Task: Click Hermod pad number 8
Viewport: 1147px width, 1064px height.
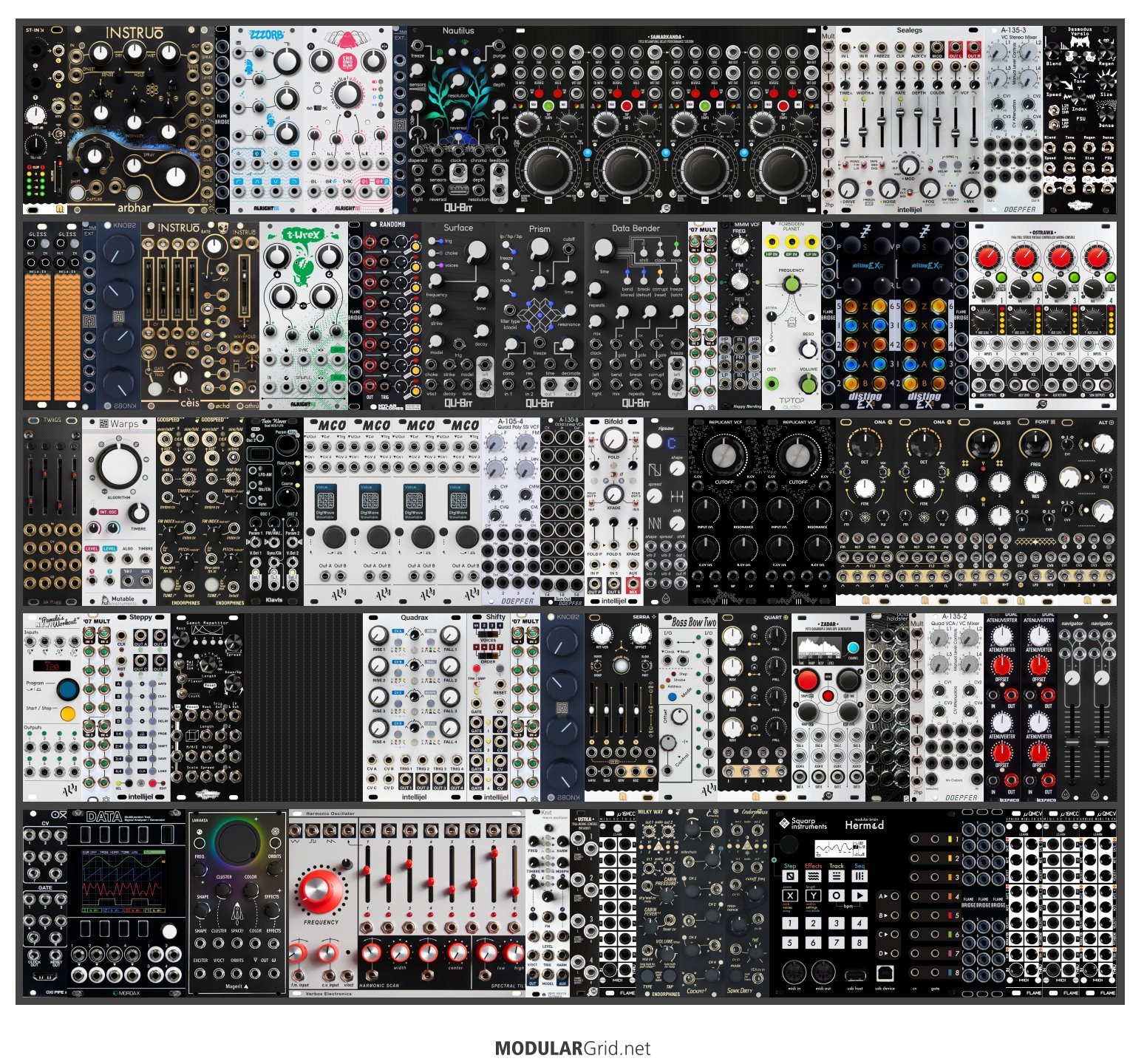Action: (859, 942)
